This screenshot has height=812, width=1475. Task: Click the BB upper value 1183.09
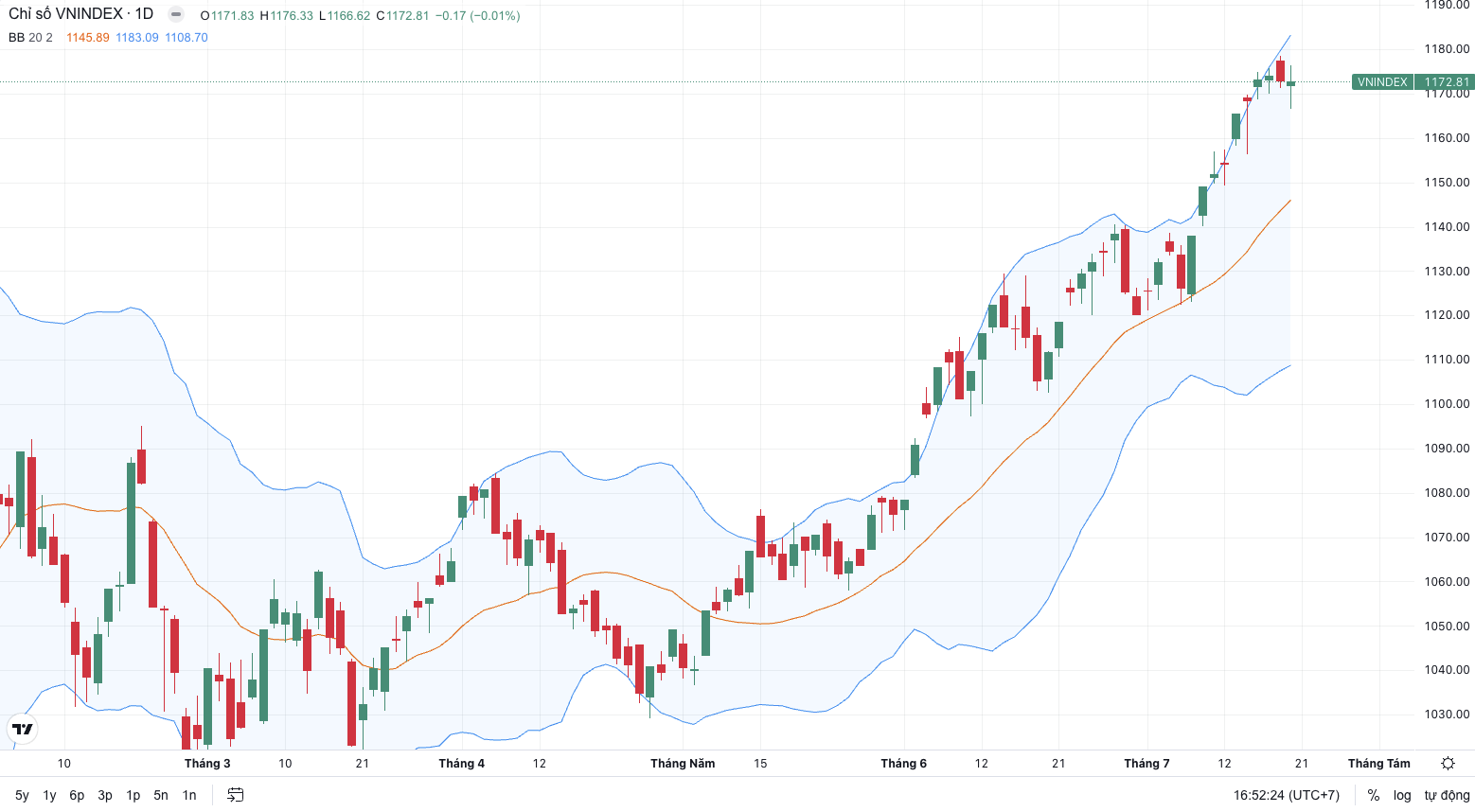[137, 38]
